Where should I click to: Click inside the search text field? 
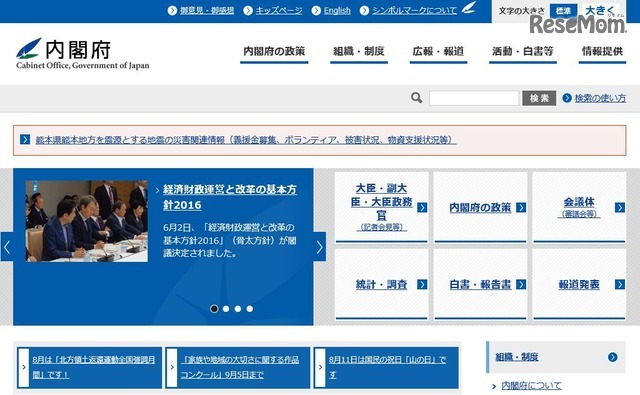click(x=474, y=98)
